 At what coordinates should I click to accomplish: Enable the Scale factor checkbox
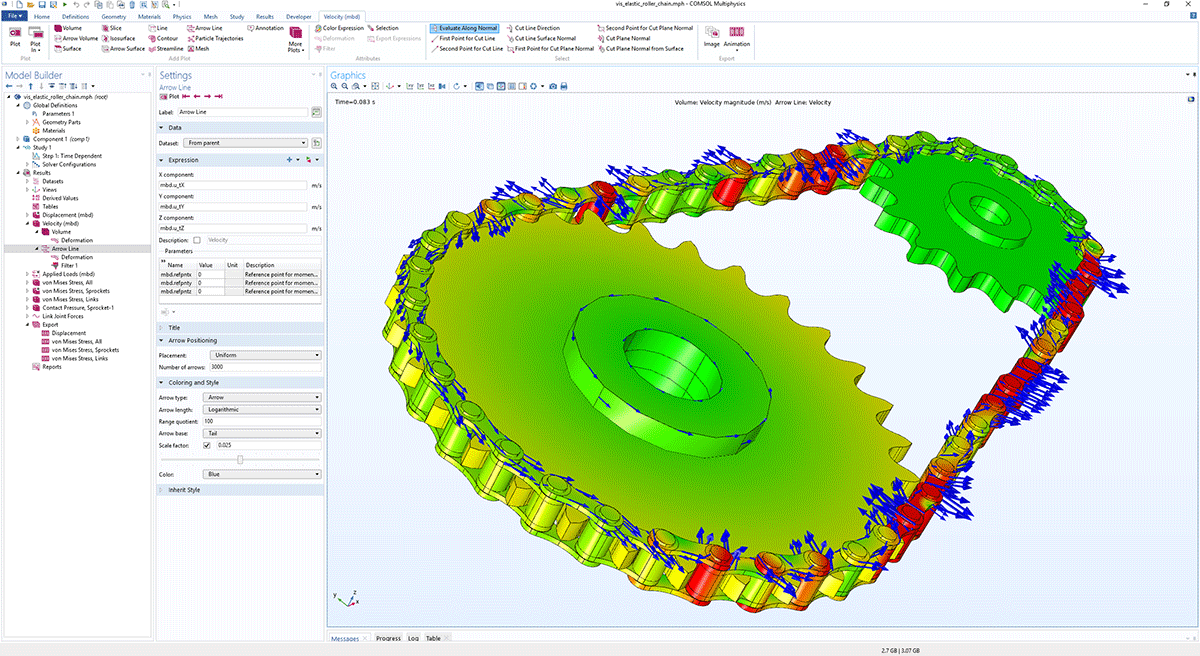click(207, 445)
